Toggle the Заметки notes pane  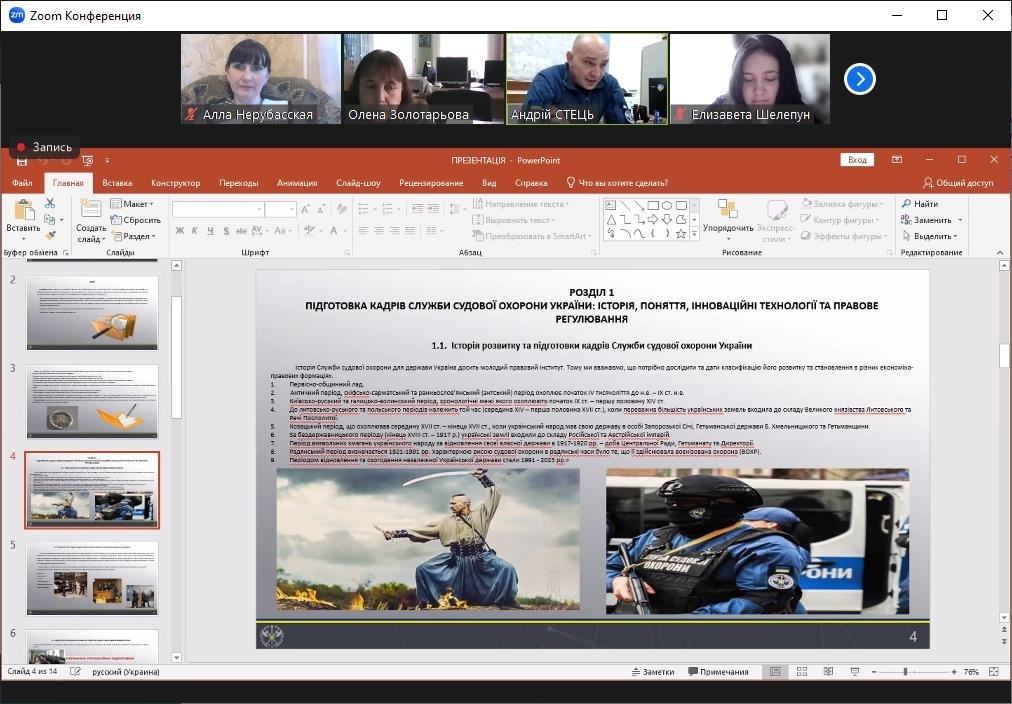[x=652, y=672]
